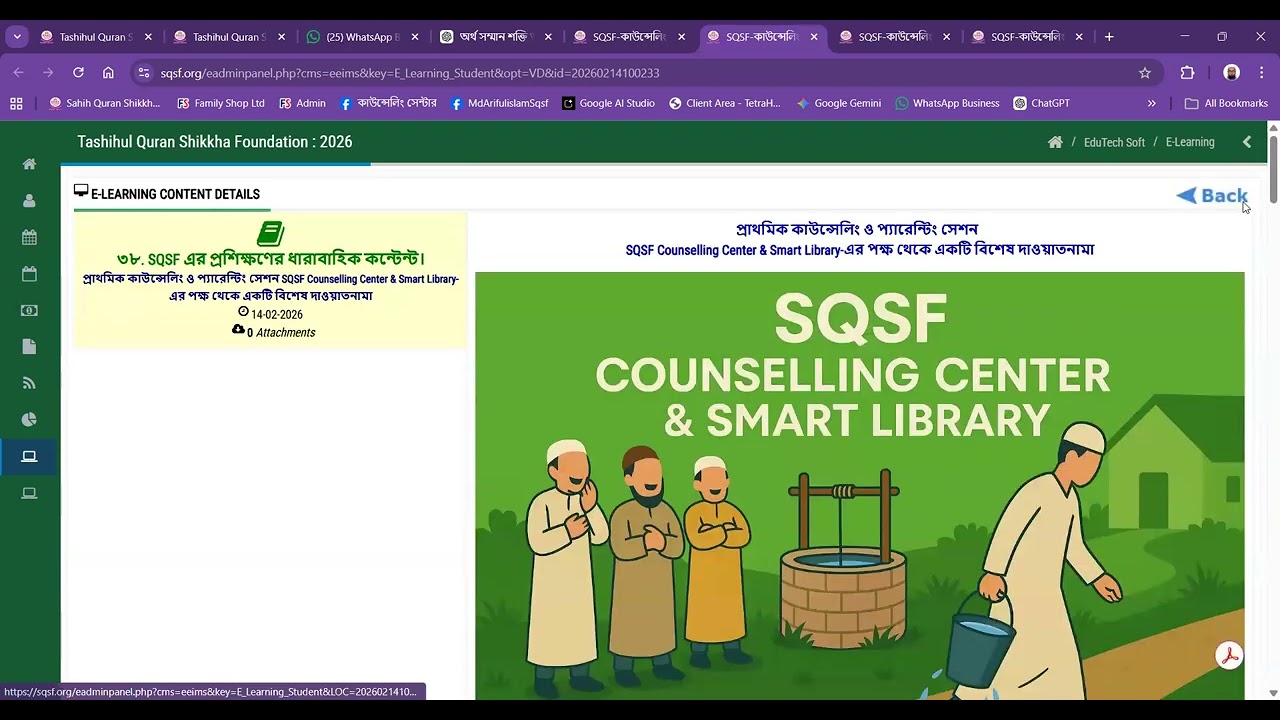Open the browser profile avatar
The width and height of the screenshot is (1280, 720).
(x=1231, y=73)
